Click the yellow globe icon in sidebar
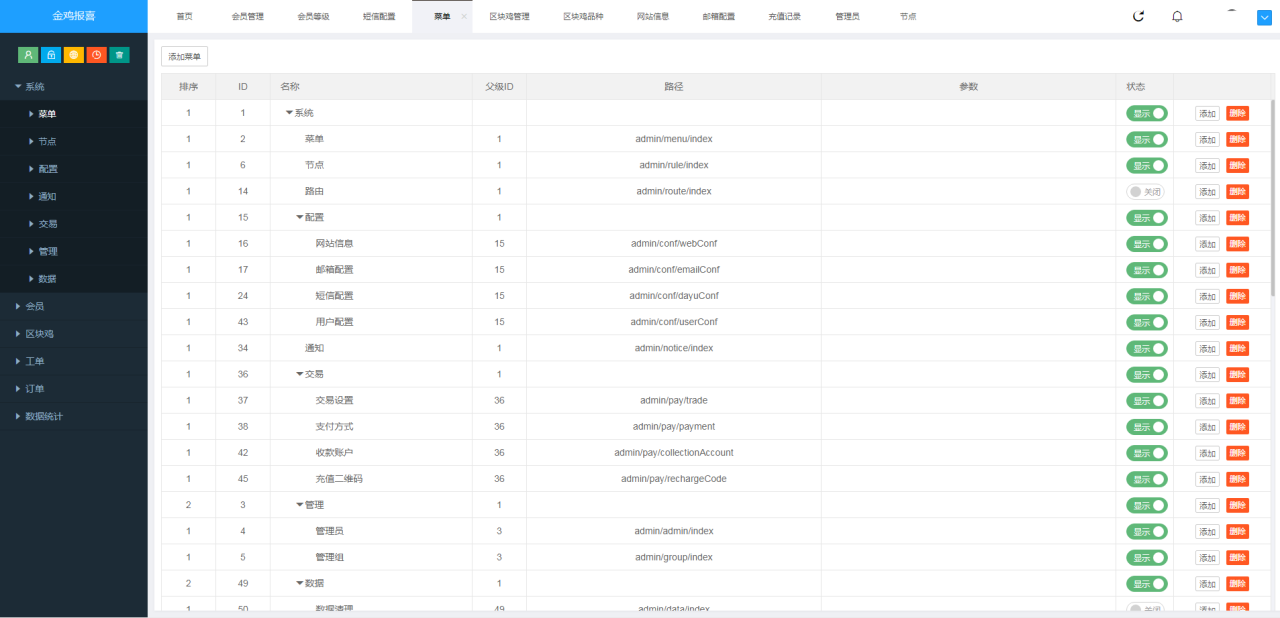The height and width of the screenshot is (618, 1280). tap(74, 55)
